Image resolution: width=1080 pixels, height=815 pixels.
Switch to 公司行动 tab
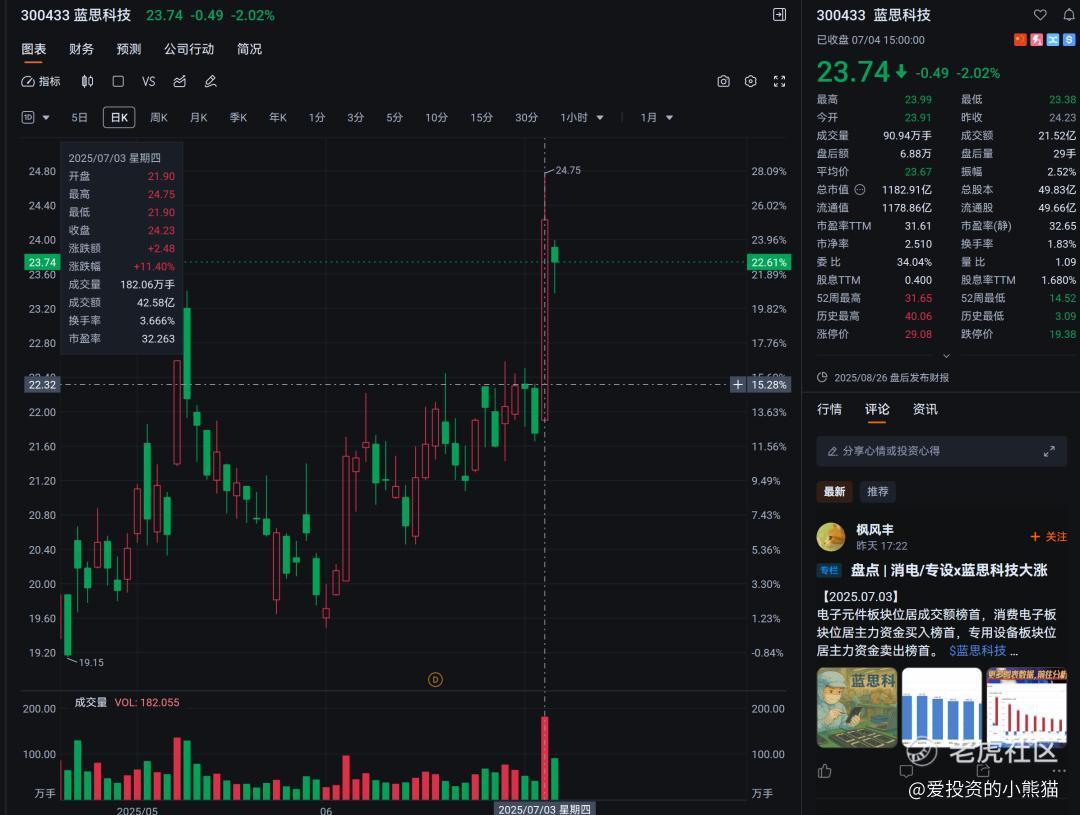point(189,49)
